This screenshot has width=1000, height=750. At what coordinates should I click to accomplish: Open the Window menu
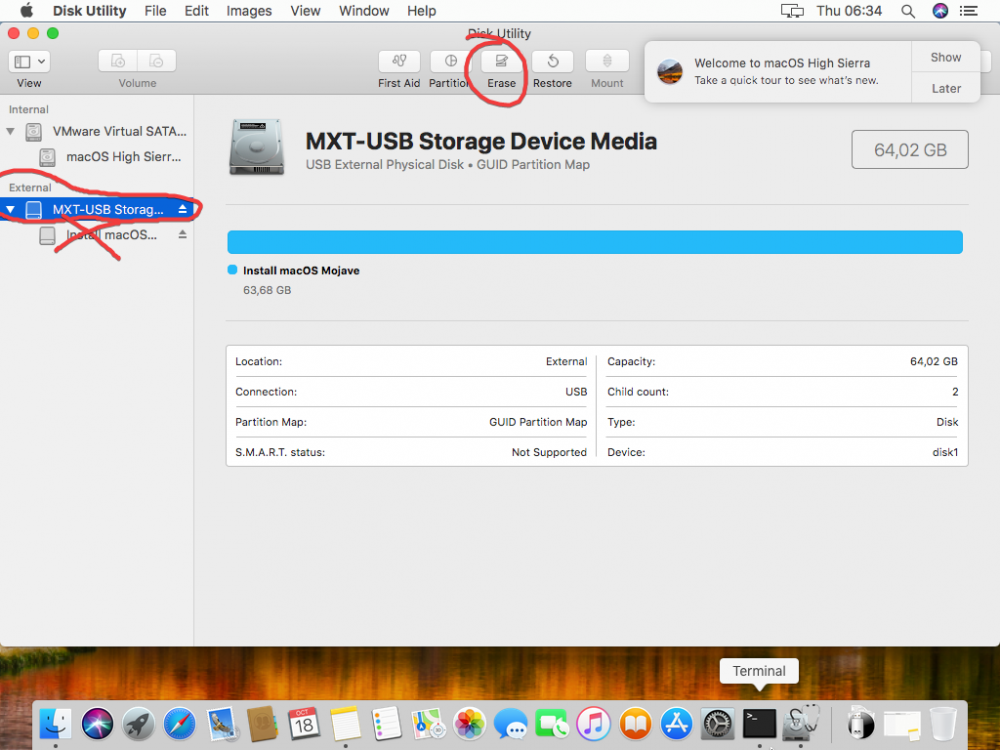(x=364, y=11)
